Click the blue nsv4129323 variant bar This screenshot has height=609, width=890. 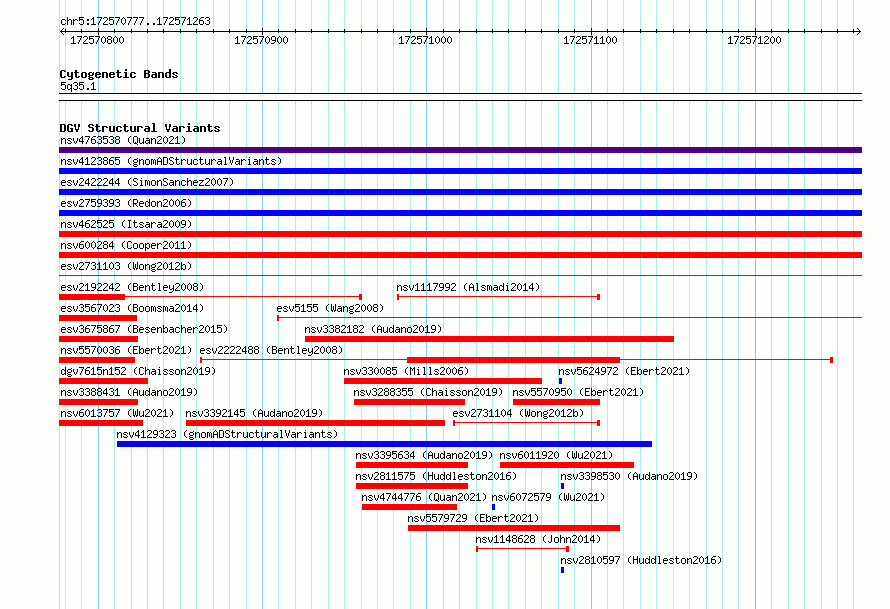point(384,444)
